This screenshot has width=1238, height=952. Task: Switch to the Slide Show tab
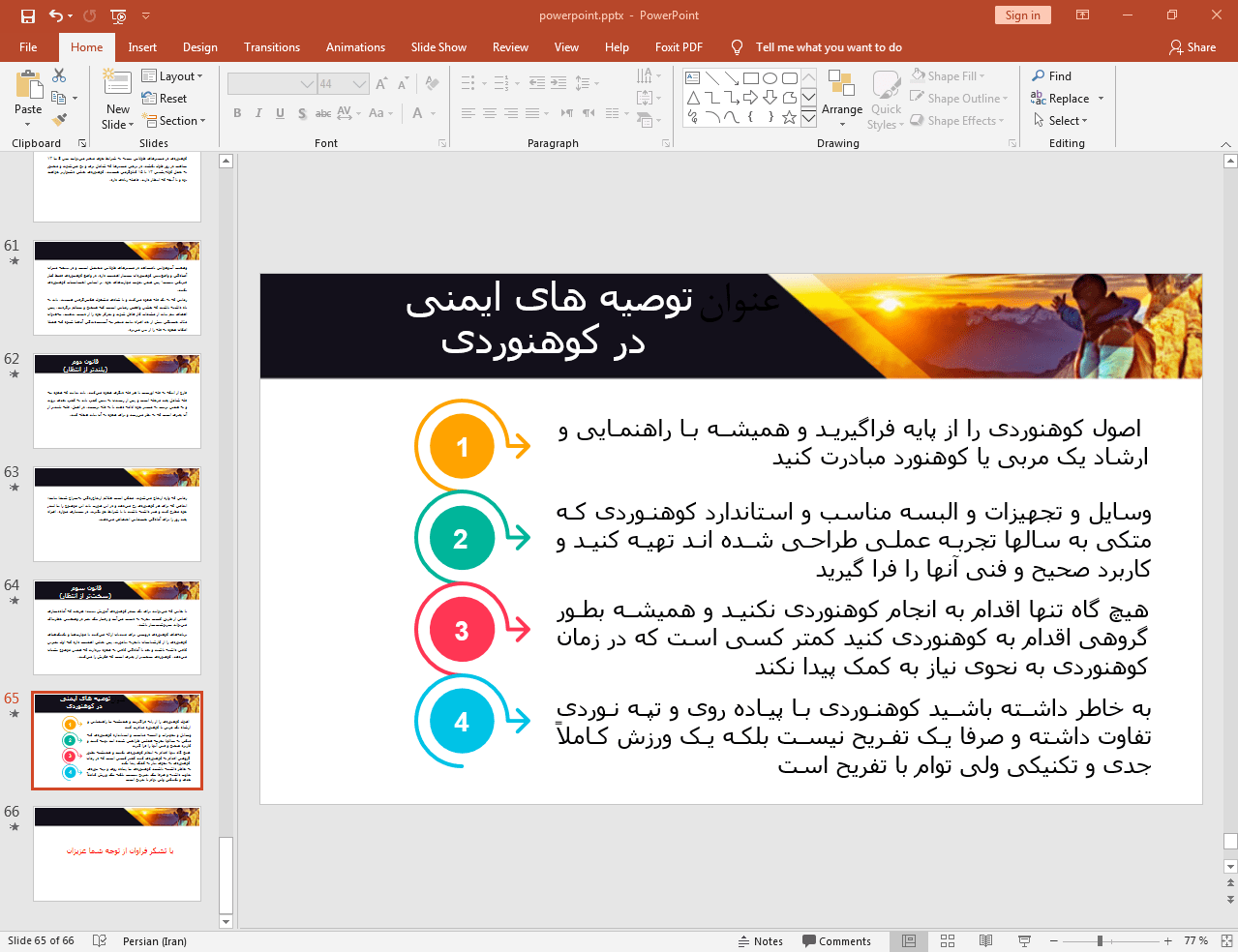438,46
